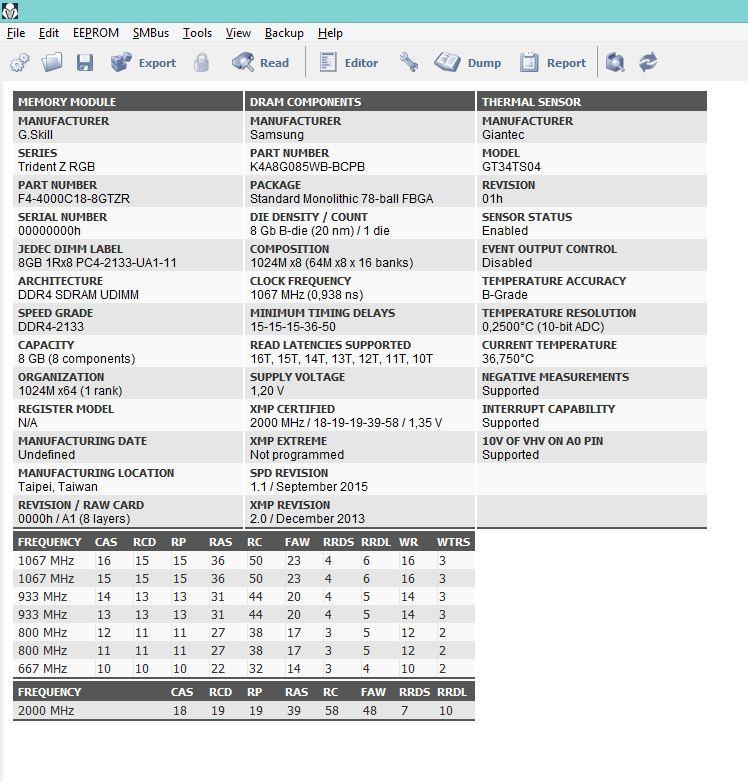Click the WTRS timing column header

tap(453, 542)
